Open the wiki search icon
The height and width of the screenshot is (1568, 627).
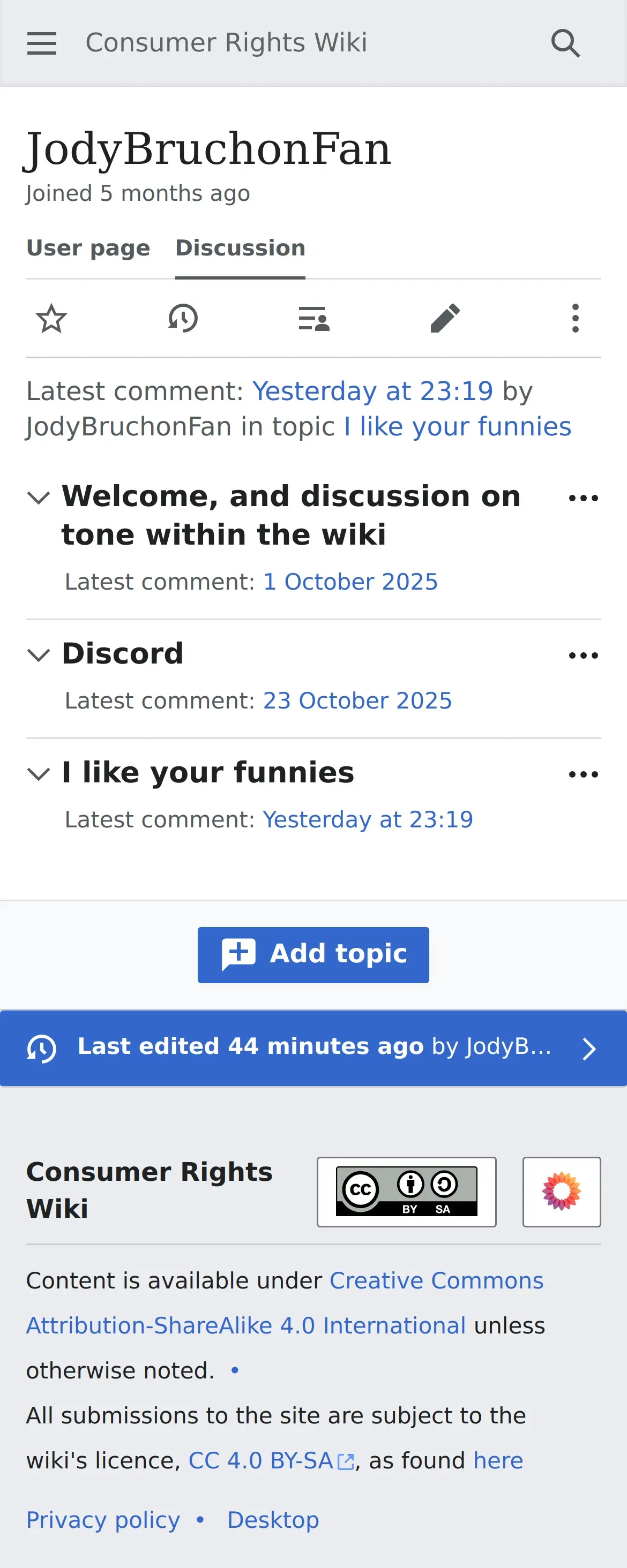(x=565, y=43)
